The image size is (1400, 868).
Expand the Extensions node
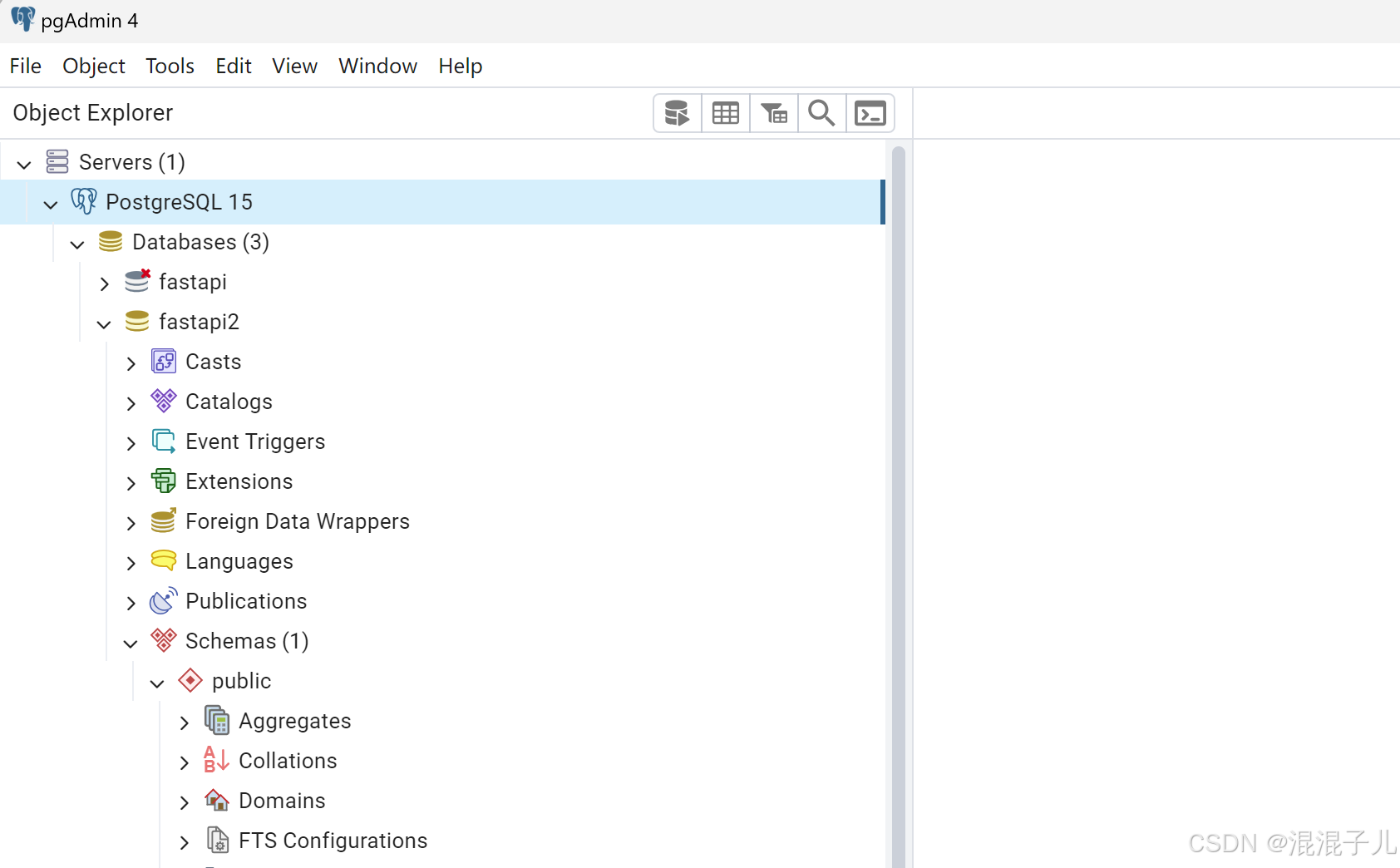tap(131, 483)
